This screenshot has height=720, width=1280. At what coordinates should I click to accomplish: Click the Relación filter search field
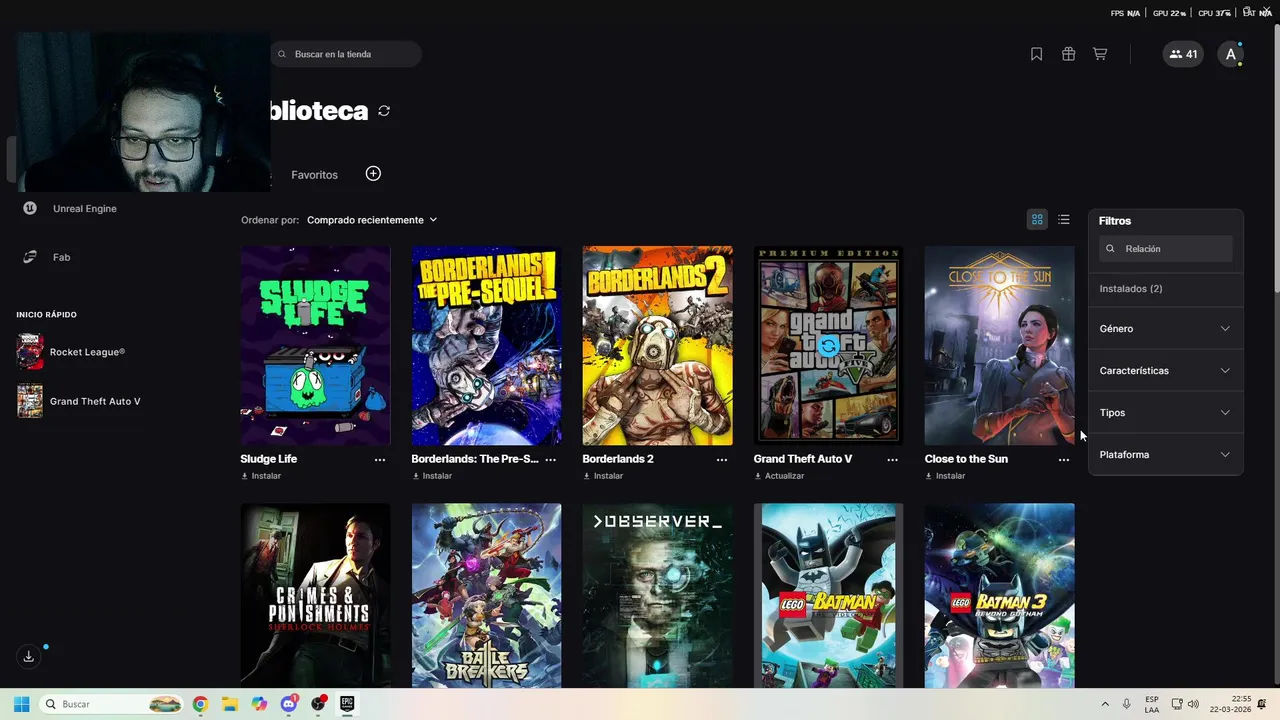1166,249
